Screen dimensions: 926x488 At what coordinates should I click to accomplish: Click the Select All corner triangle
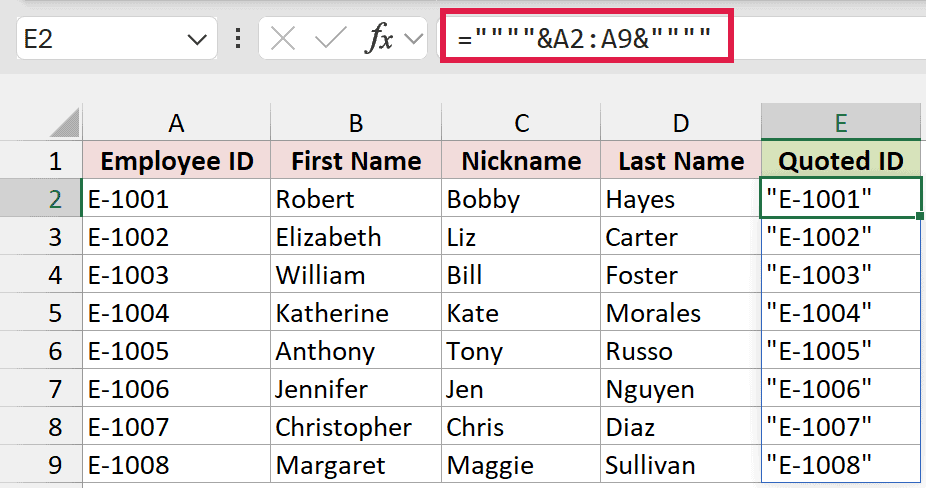64,122
